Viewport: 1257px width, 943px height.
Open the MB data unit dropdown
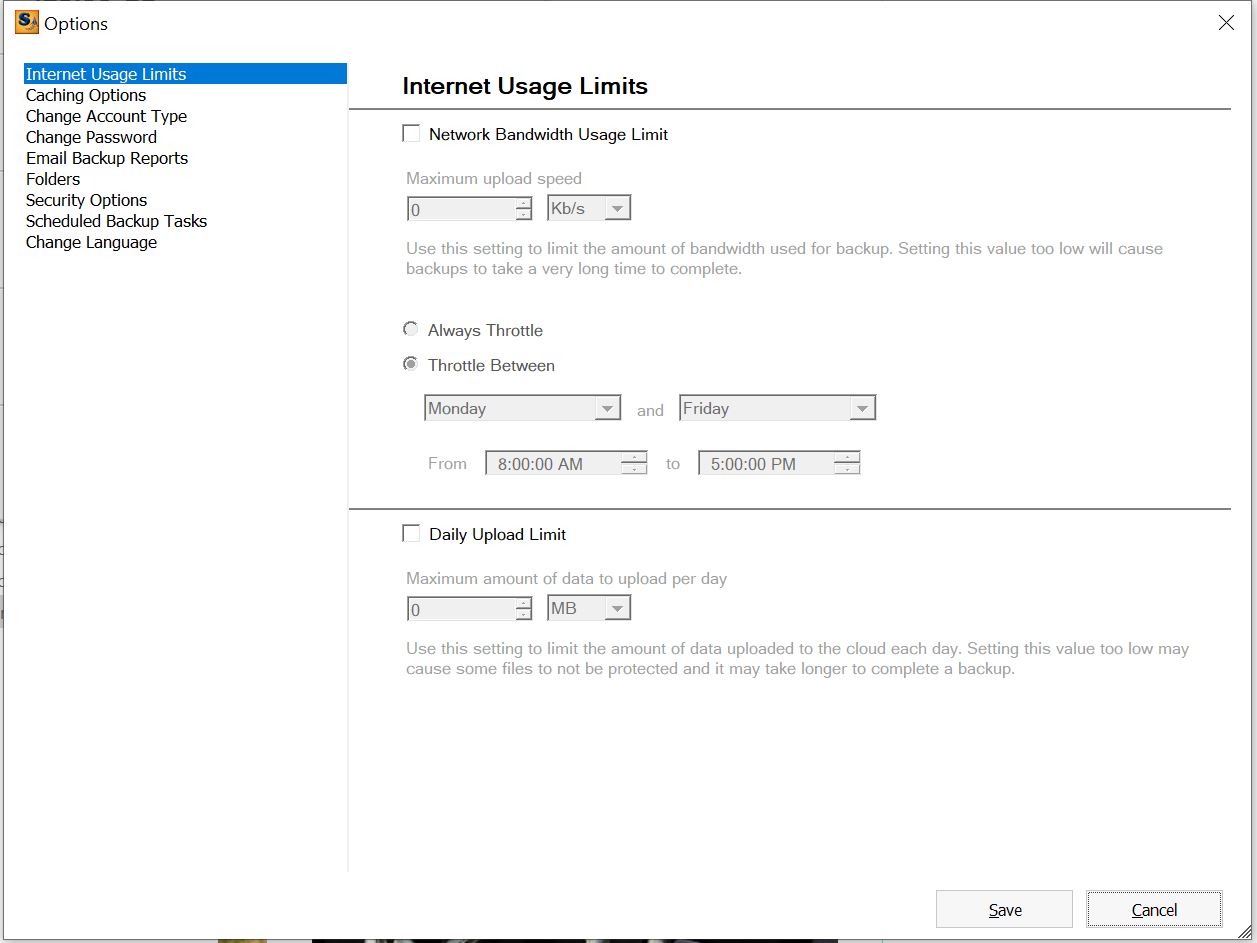click(x=589, y=608)
